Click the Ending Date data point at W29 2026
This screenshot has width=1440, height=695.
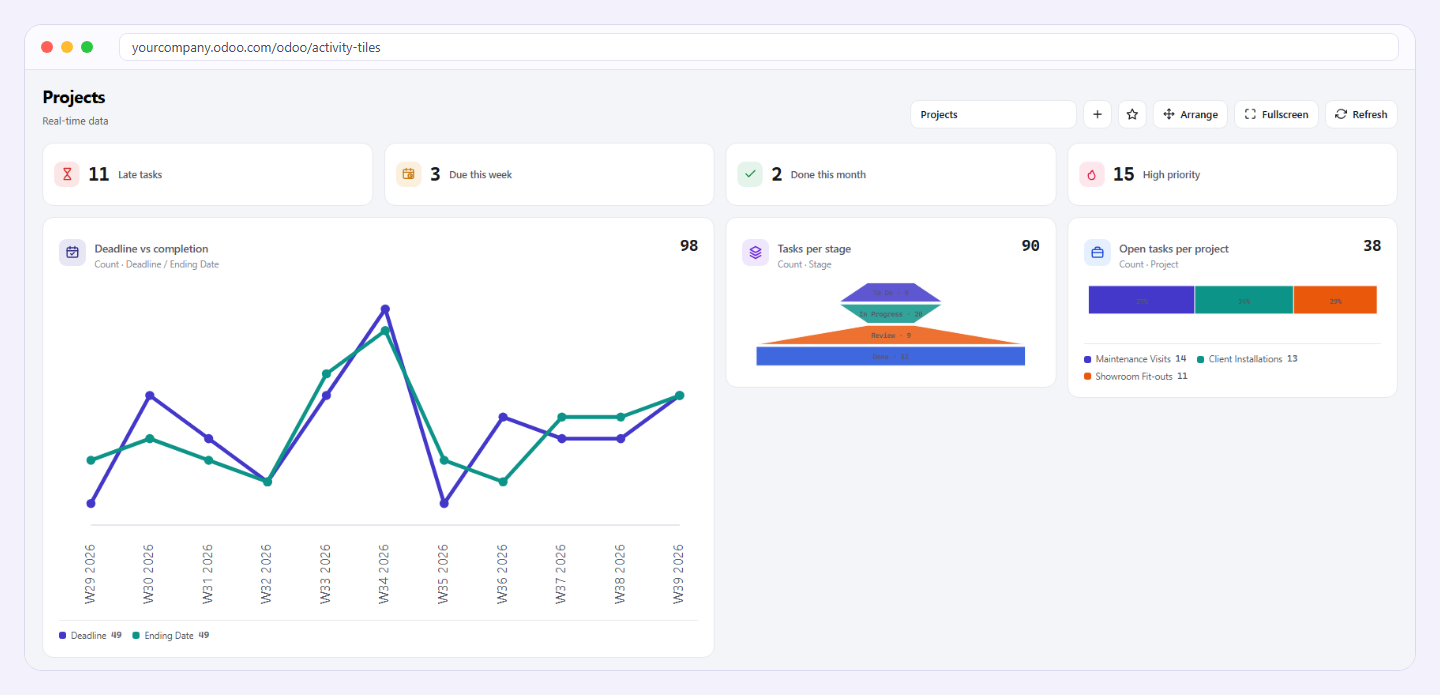tap(91, 460)
